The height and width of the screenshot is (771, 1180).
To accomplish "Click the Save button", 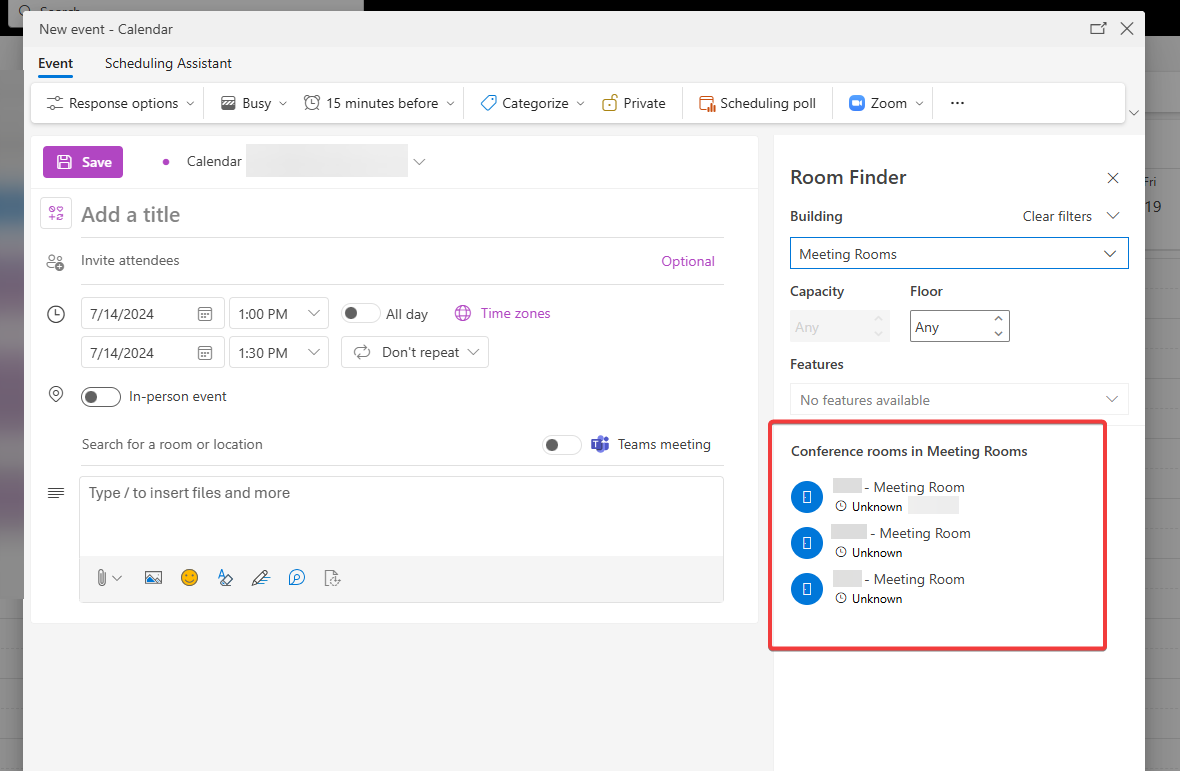I will [x=83, y=162].
